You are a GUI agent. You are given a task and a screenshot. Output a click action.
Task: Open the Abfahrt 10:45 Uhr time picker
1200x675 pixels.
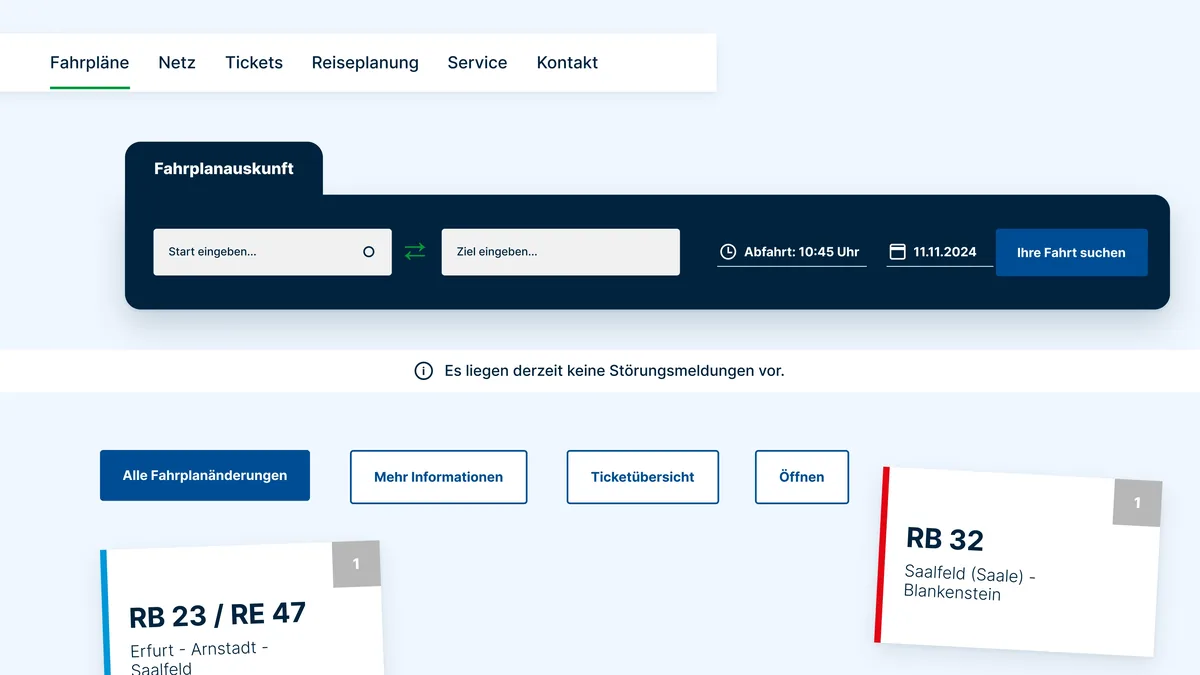coord(792,252)
